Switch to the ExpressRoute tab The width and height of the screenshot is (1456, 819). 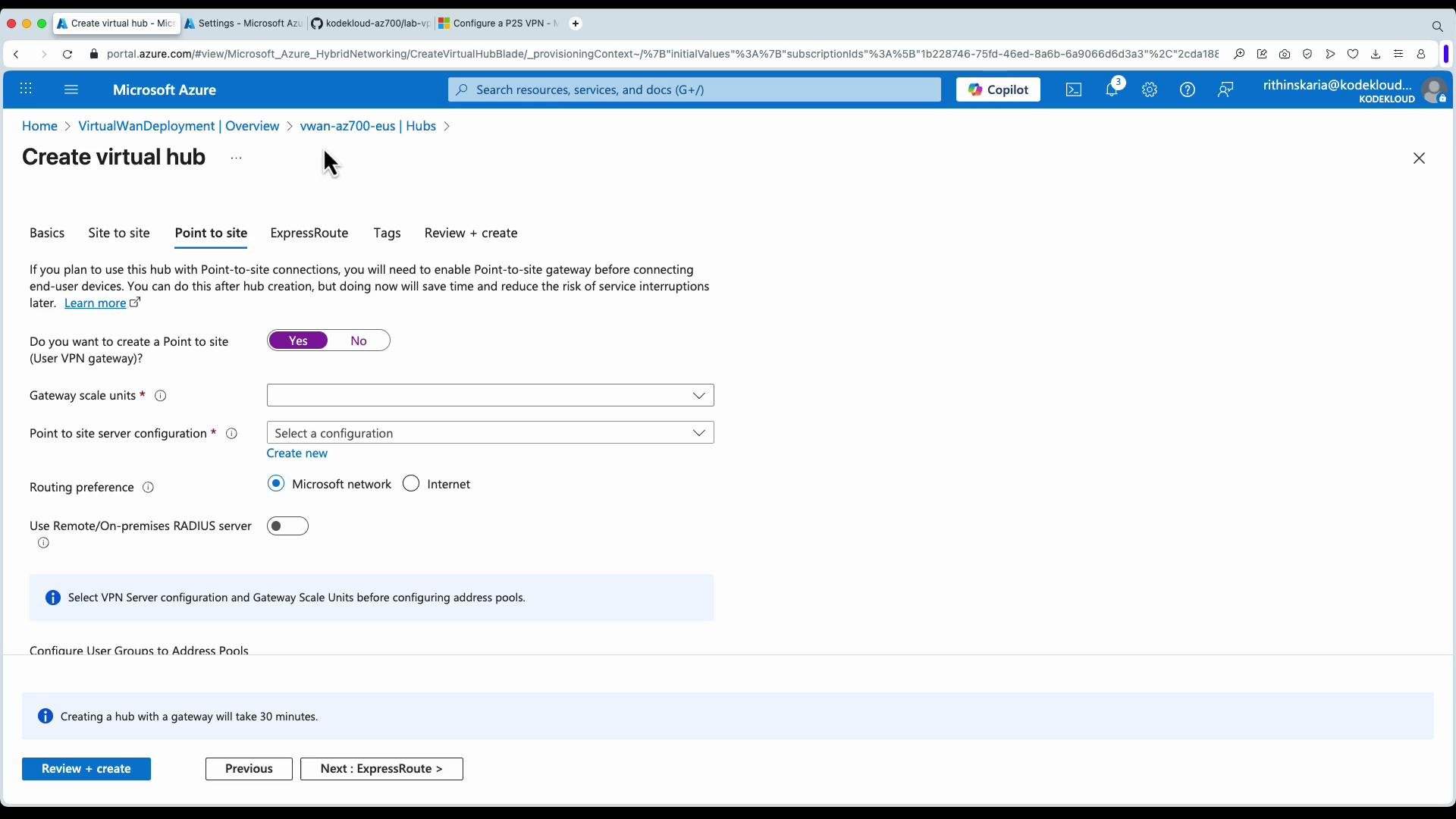pyautogui.click(x=309, y=234)
